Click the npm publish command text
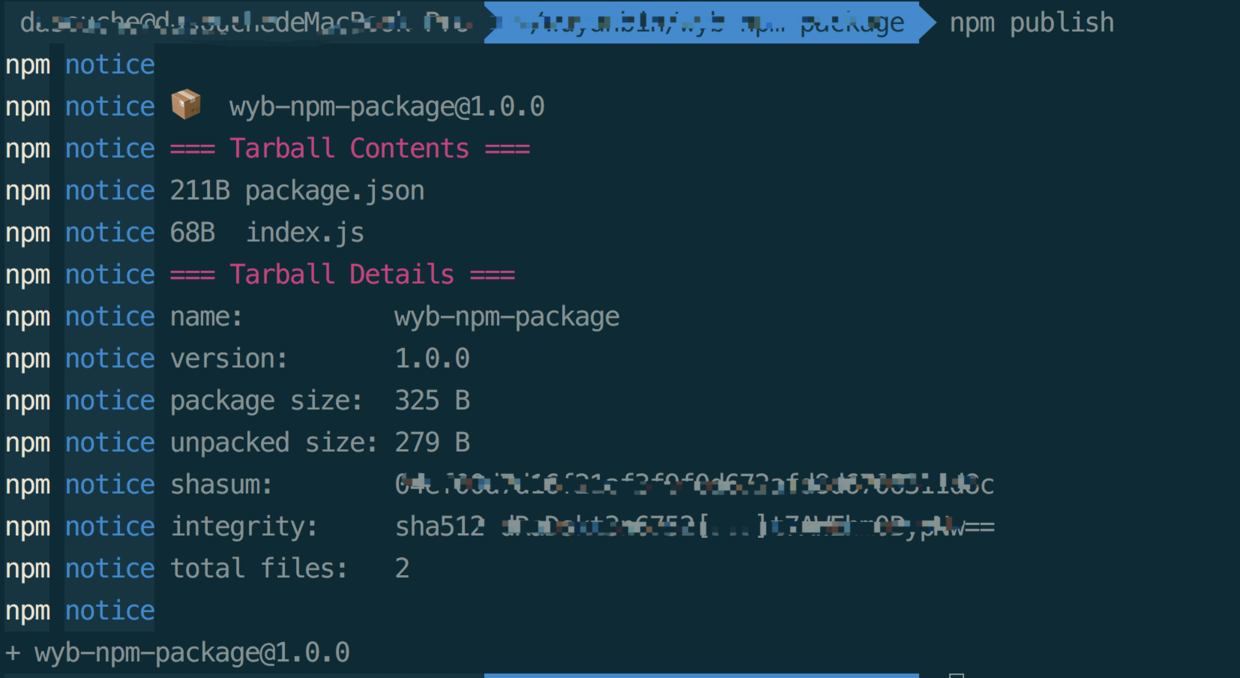 tap(1031, 23)
